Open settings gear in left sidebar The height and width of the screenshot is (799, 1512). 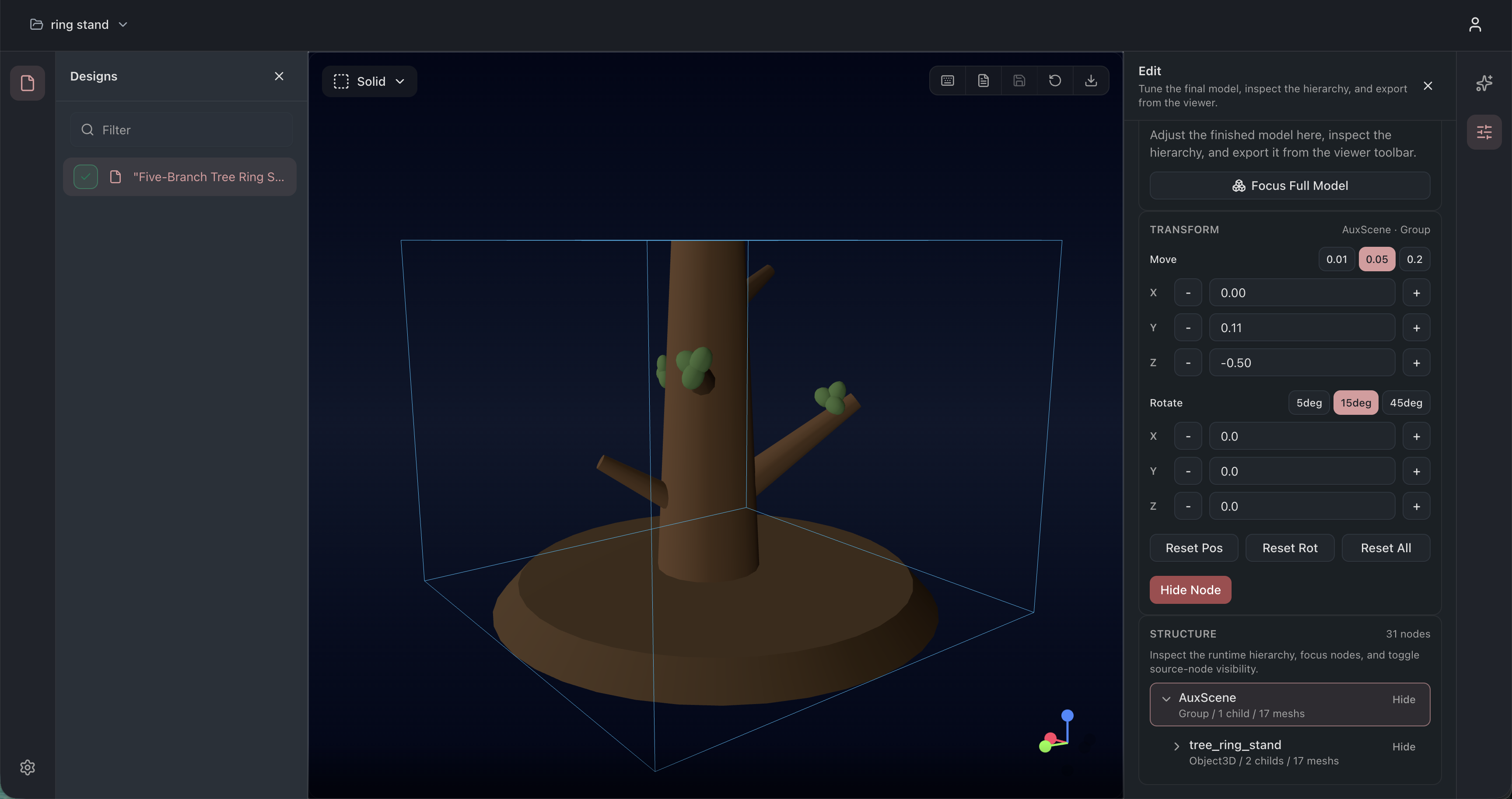28,767
